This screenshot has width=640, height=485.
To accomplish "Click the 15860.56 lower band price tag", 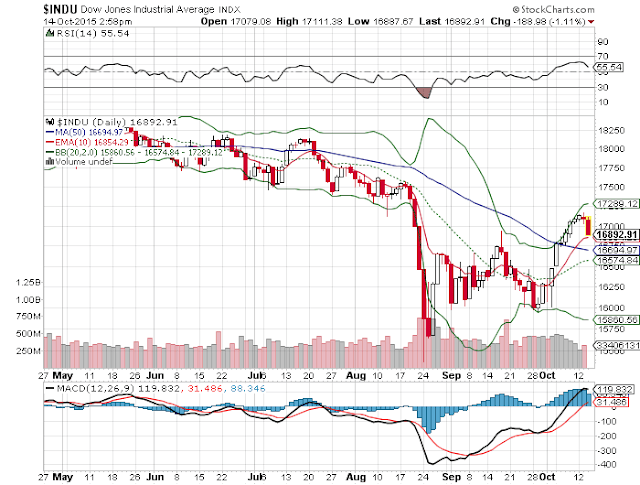I will point(617,320).
